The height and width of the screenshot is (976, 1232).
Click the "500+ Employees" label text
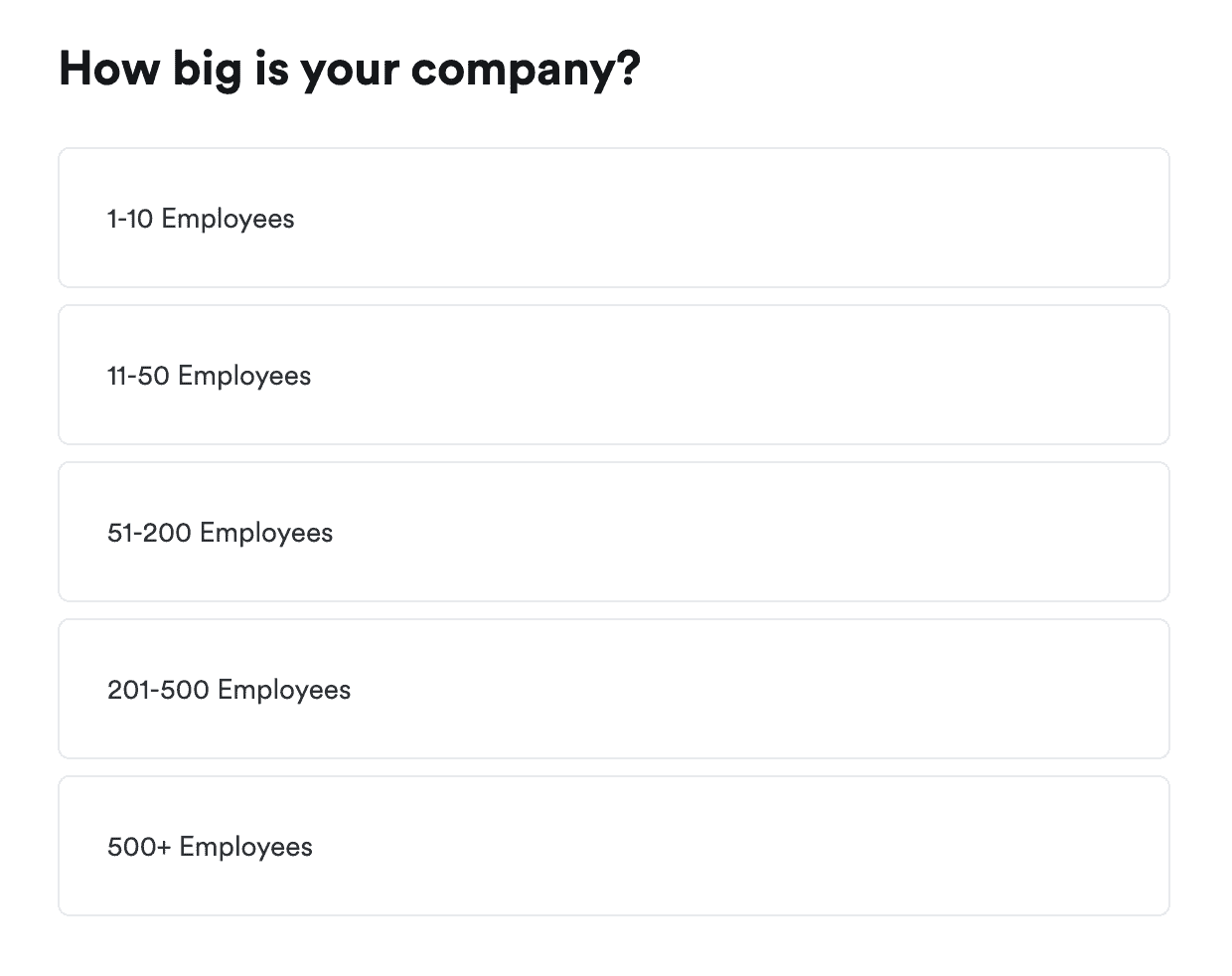[210, 847]
